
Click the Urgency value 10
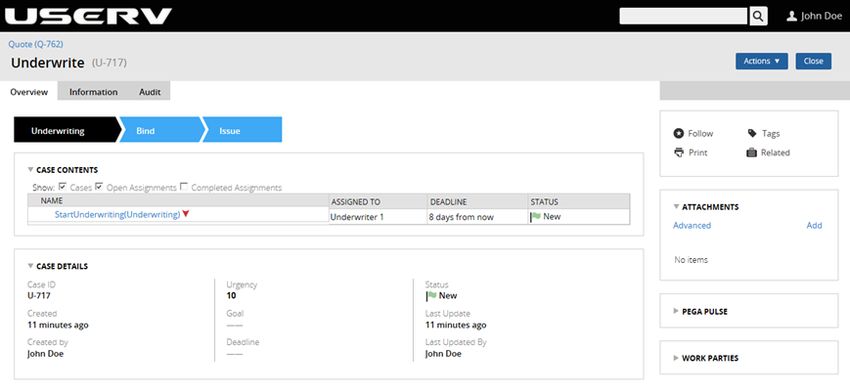[x=231, y=296]
